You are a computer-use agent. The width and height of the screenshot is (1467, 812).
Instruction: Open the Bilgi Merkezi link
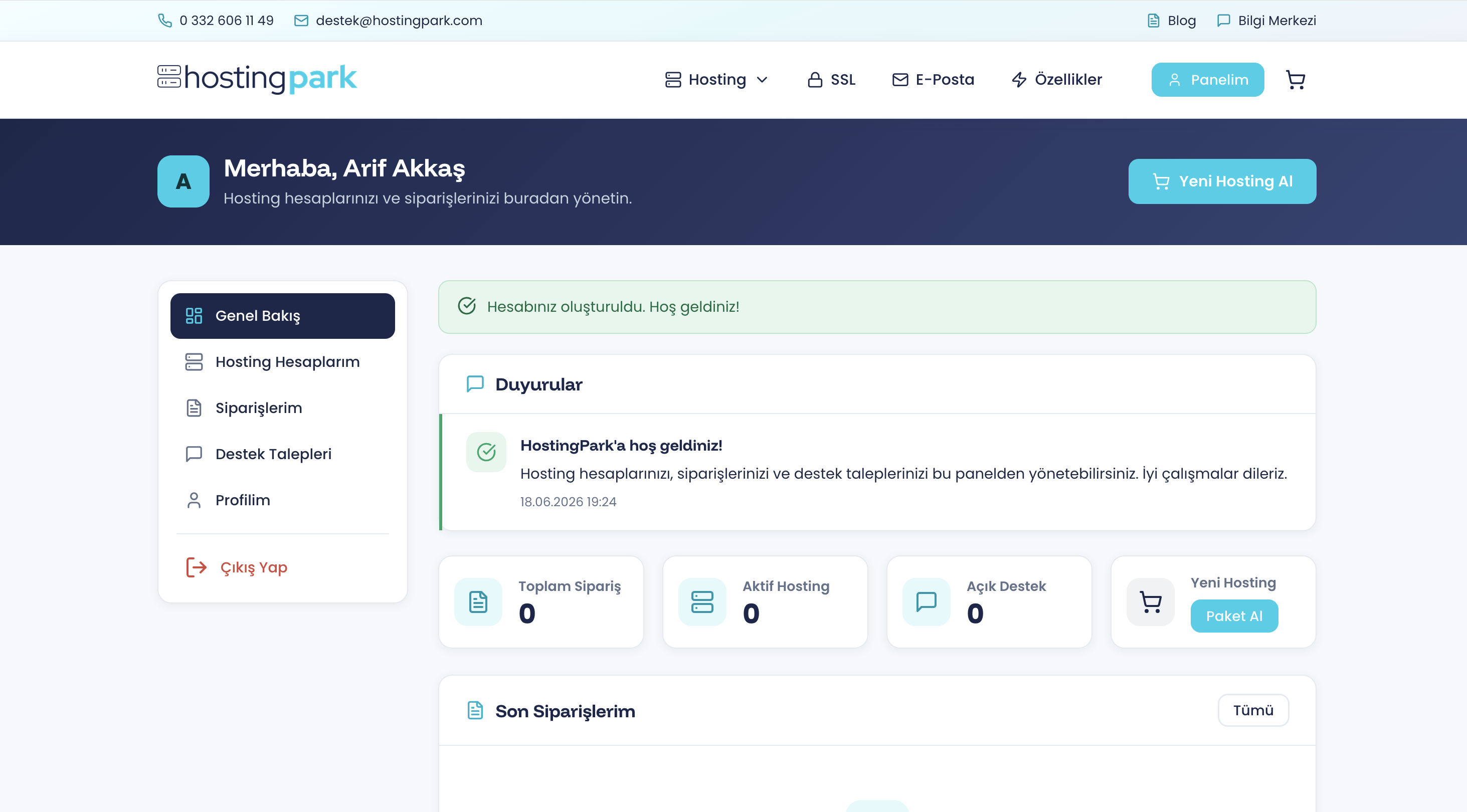pos(1266,21)
